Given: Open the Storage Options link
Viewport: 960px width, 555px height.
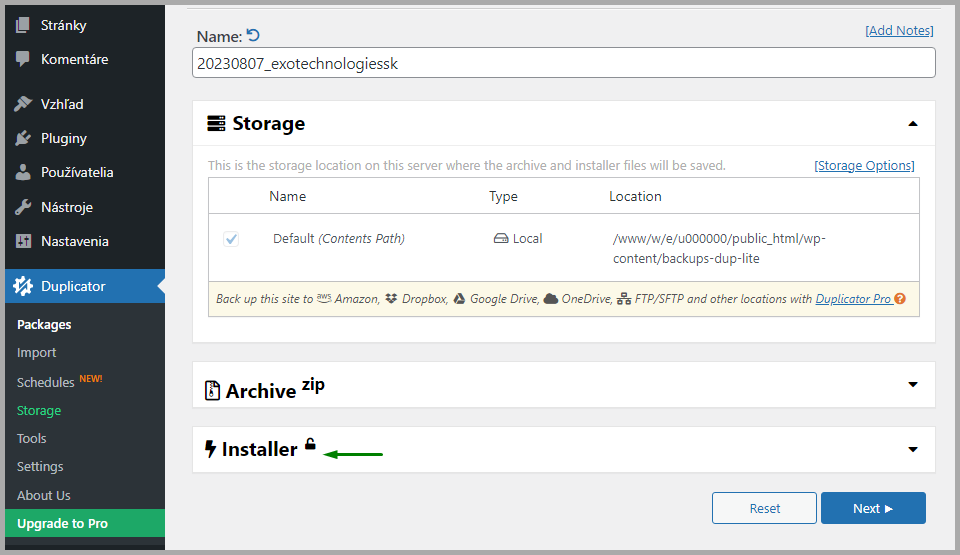Looking at the screenshot, I should 864,165.
